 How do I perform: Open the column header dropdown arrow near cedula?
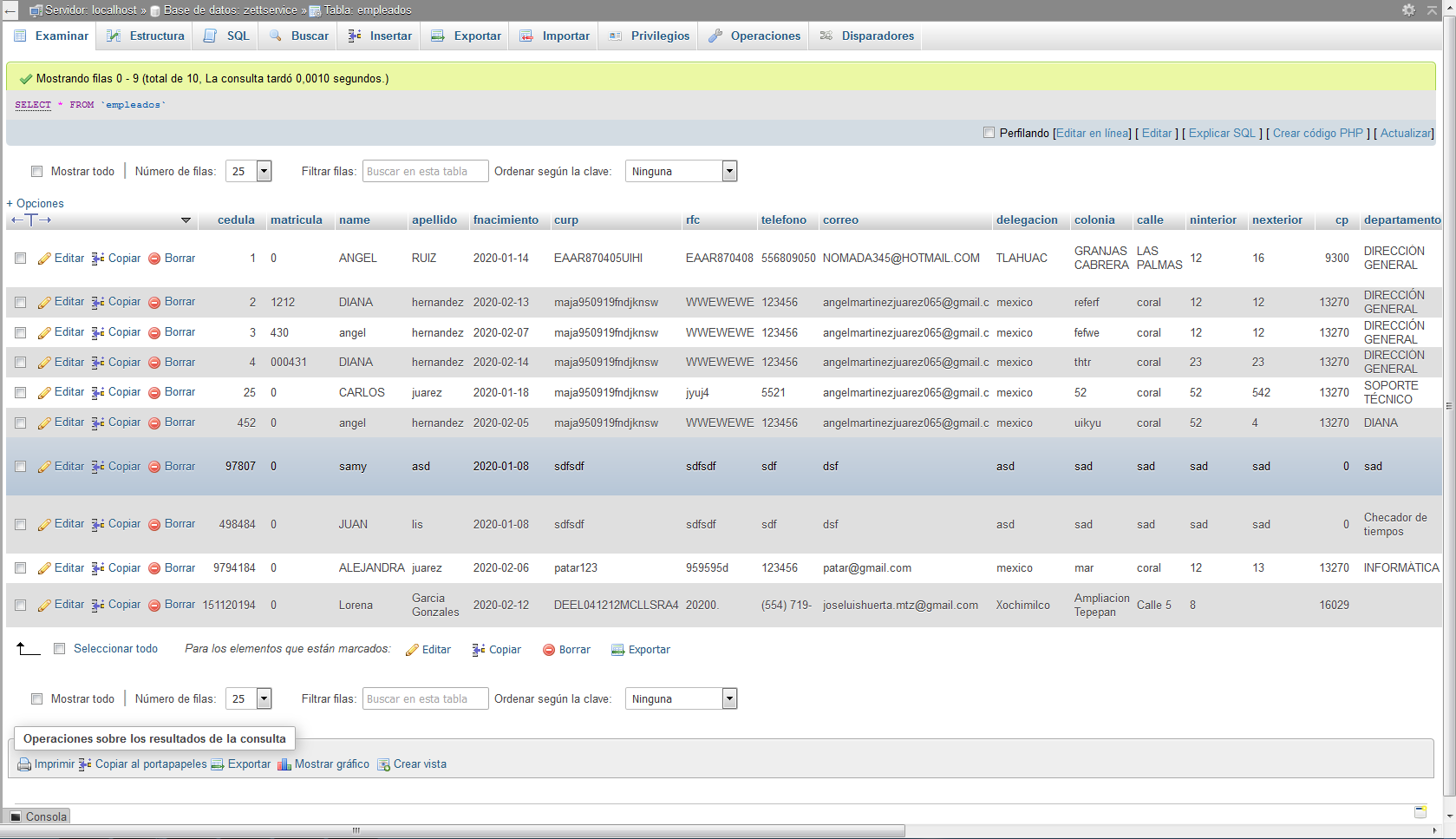pos(186,220)
